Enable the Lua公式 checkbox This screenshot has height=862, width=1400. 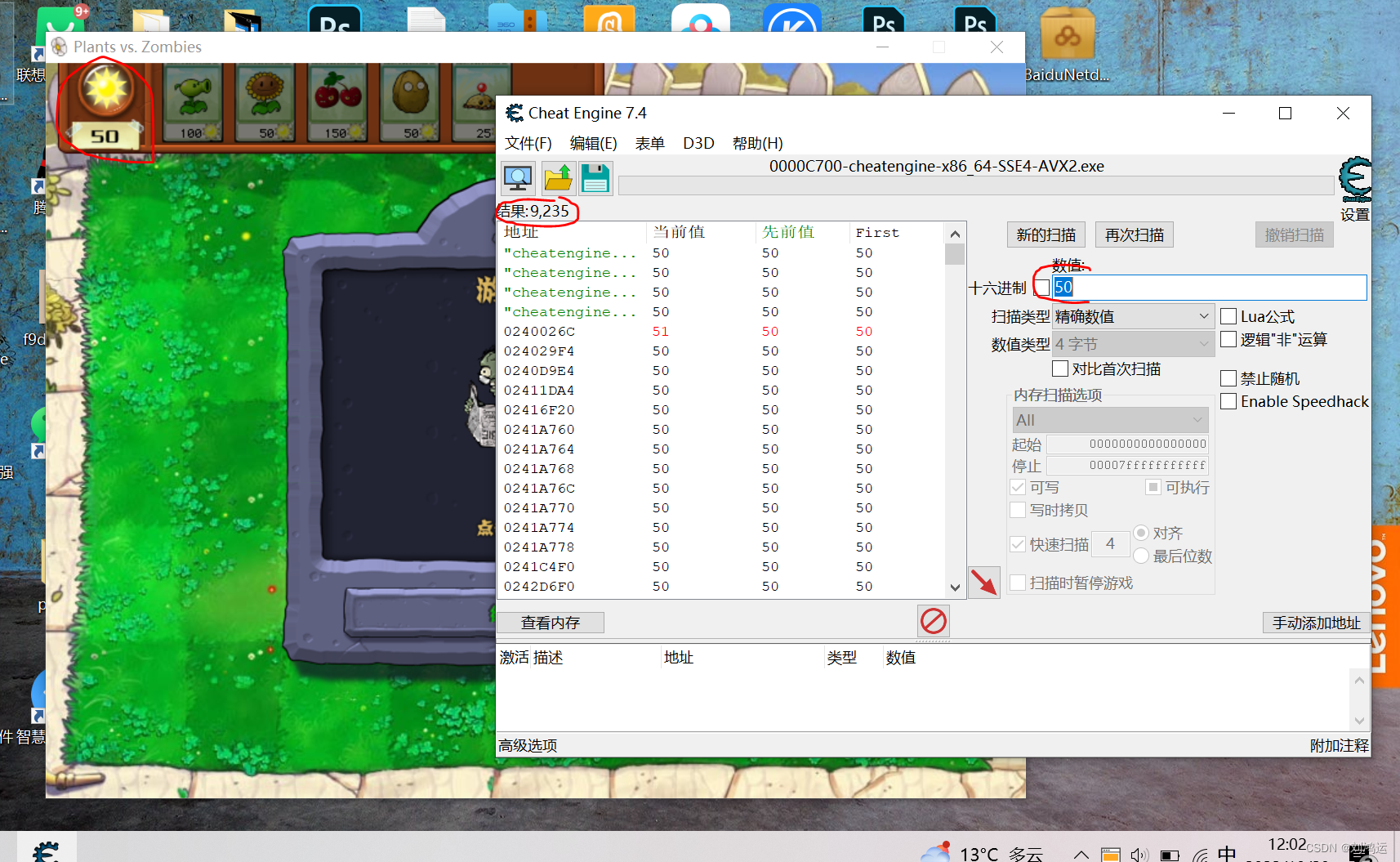tap(1228, 316)
